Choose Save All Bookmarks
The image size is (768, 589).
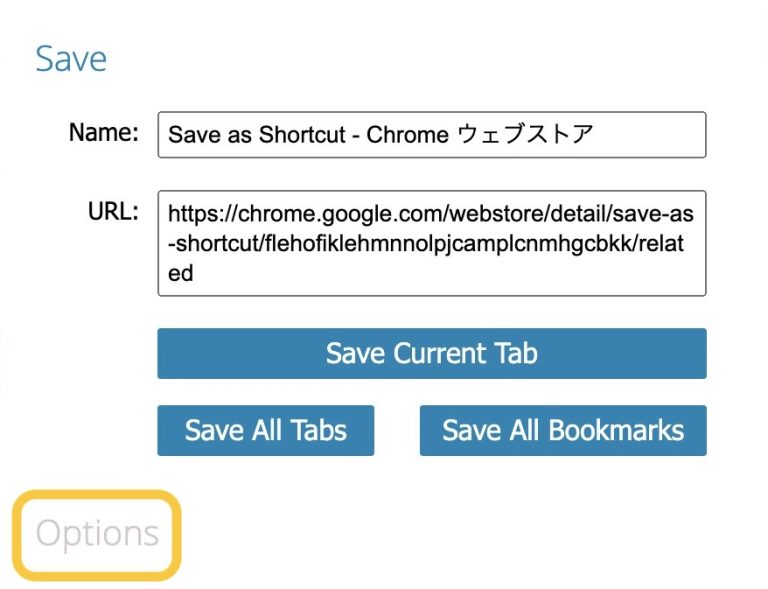pos(563,430)
